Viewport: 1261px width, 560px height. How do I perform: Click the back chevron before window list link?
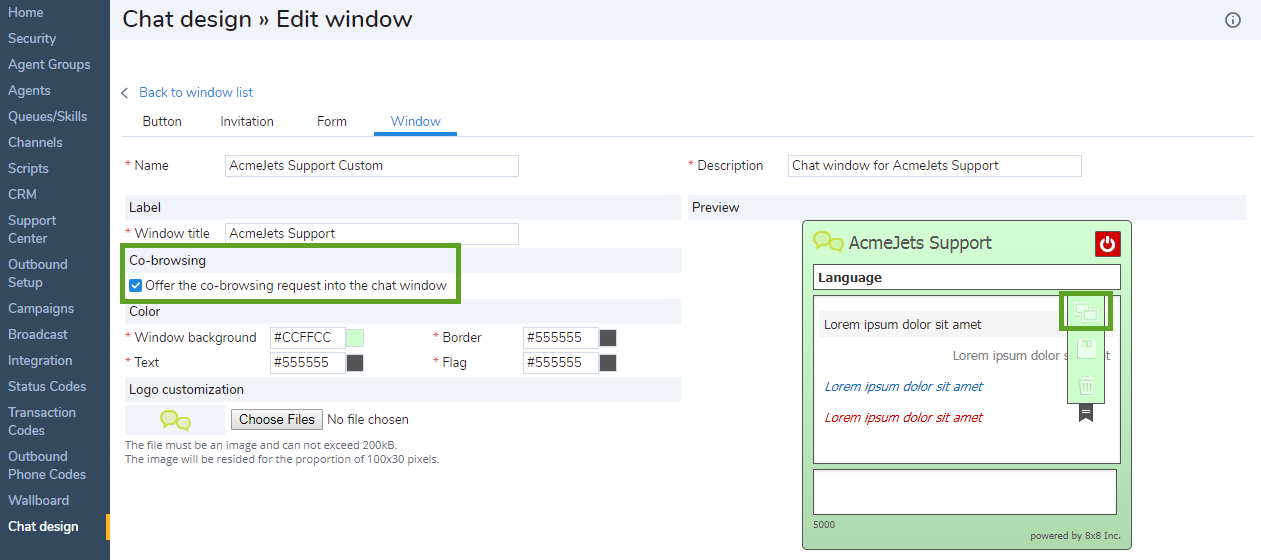(125, 93)
